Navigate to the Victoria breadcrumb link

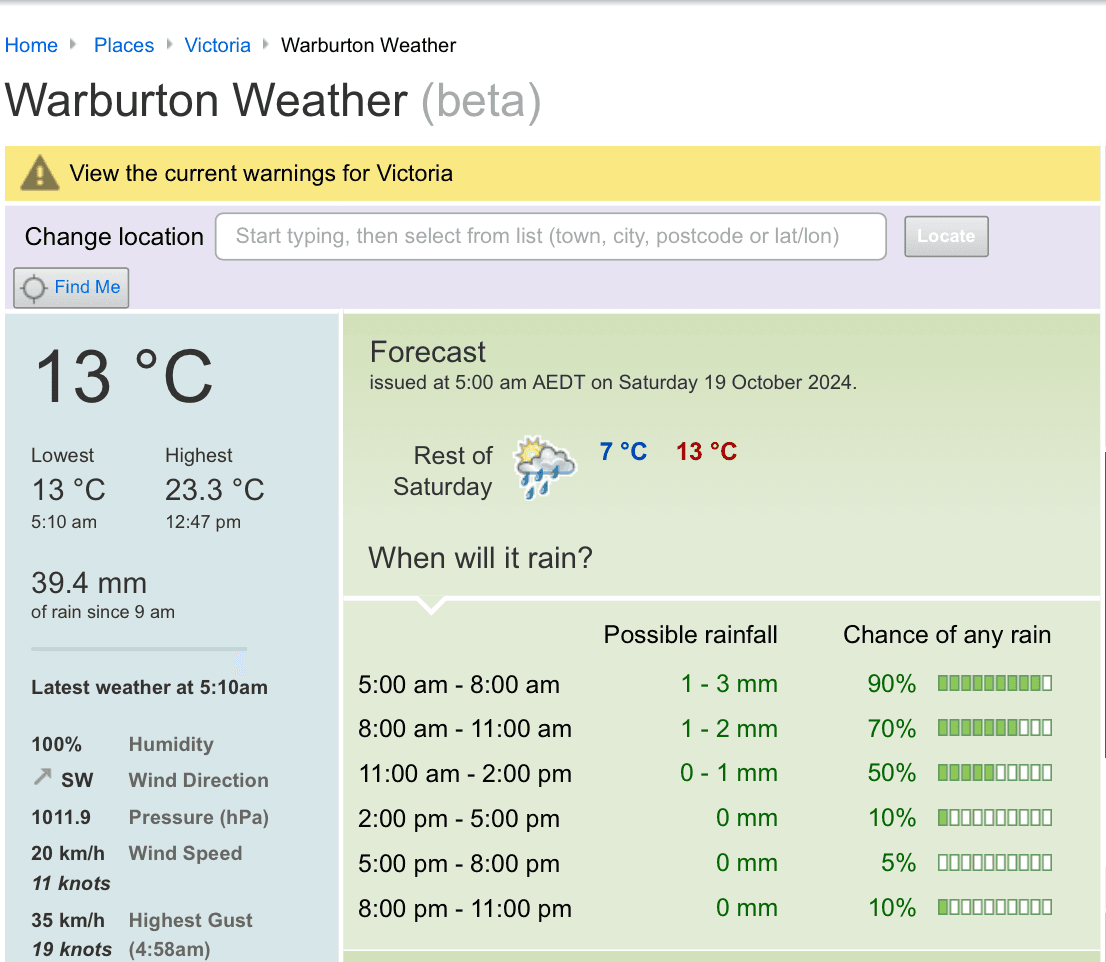point(217,45)
